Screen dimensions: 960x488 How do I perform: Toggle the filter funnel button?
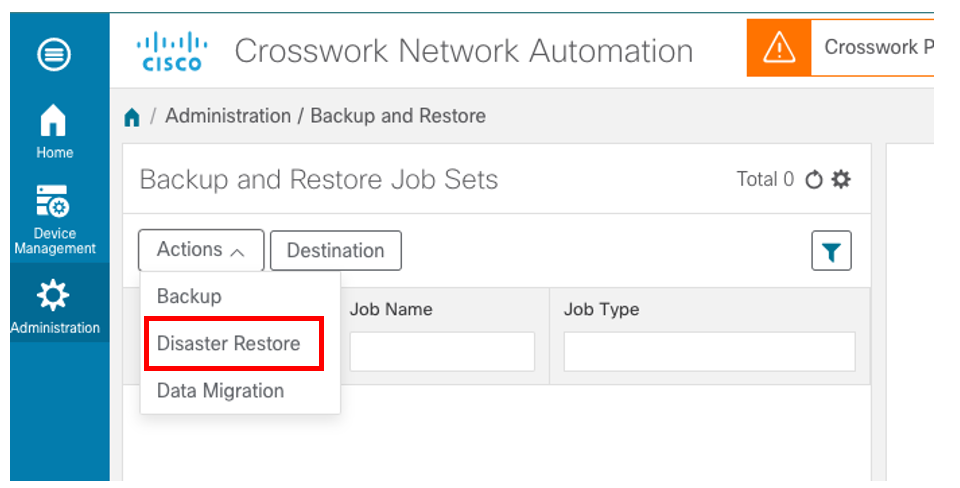click(831, 250)
